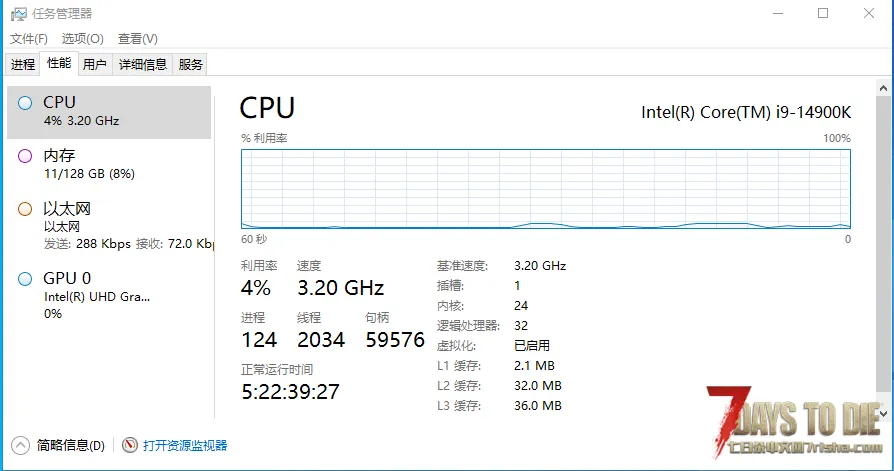The image size is (894, 471).
Task: Click the Resource Monitor icon at bottom
Action: pyautogui.click(x=130, y=445)
